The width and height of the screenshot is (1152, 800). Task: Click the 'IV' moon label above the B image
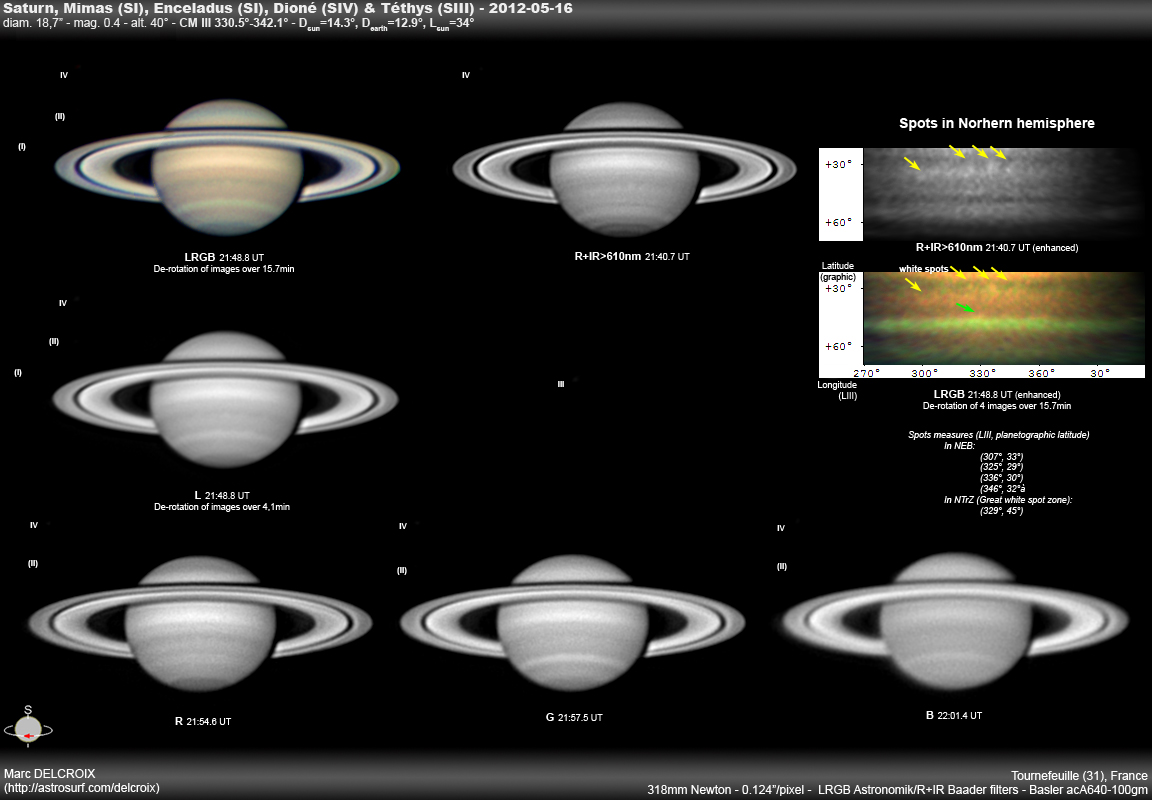781,527
